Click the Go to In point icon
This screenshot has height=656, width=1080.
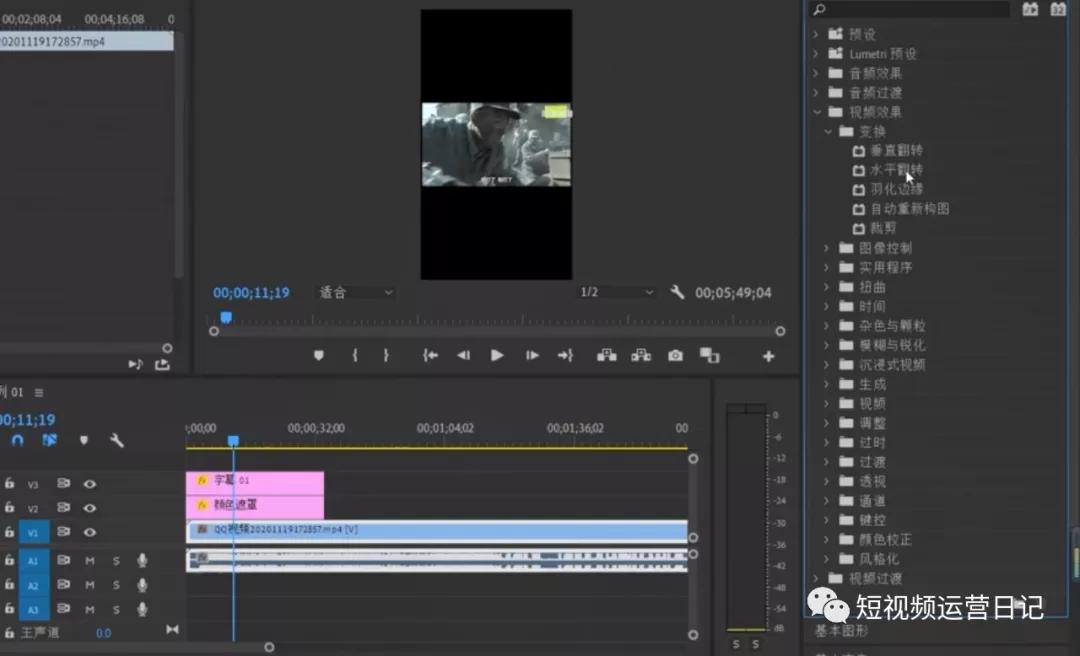click(x=430, y=355)
